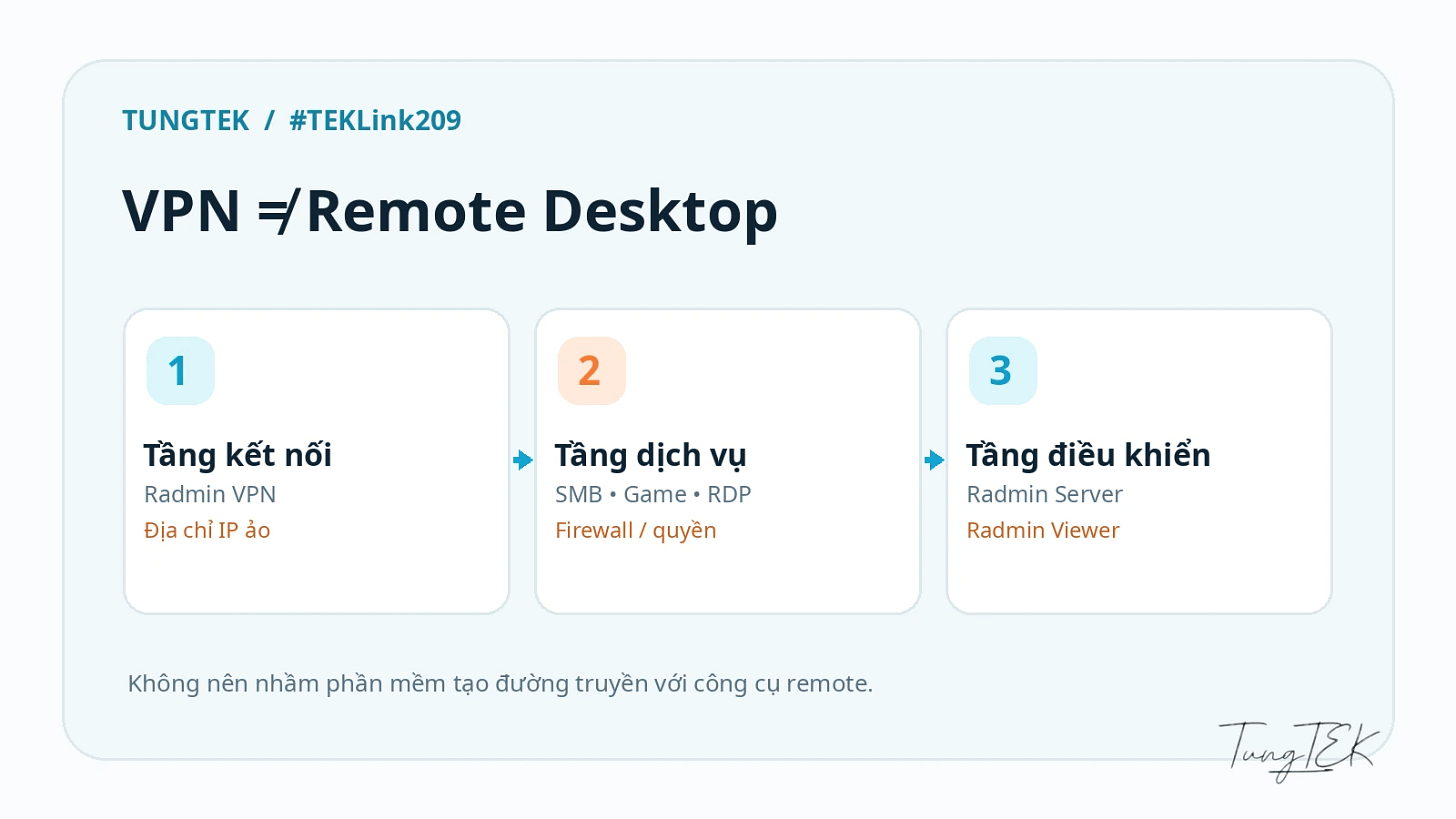Select the number 1 badge
The height and width of the screenshot is (819, 1456).
coord(180,371)
